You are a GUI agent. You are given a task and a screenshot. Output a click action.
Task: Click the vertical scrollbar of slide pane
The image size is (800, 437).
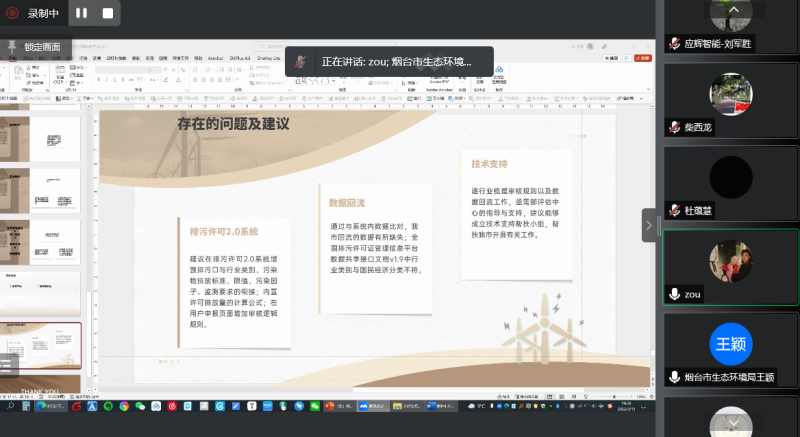[652, 245]
